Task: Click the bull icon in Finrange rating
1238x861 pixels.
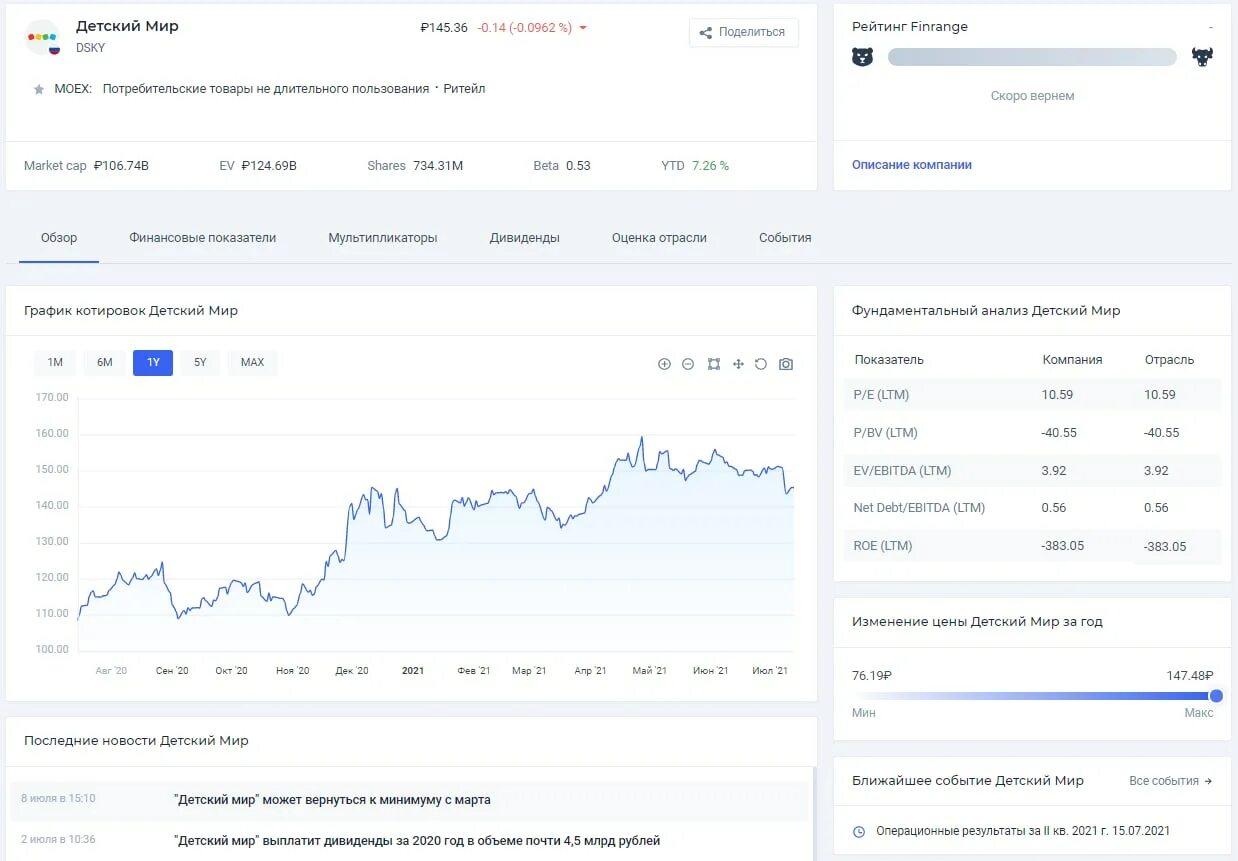Action: point(1202,57)
